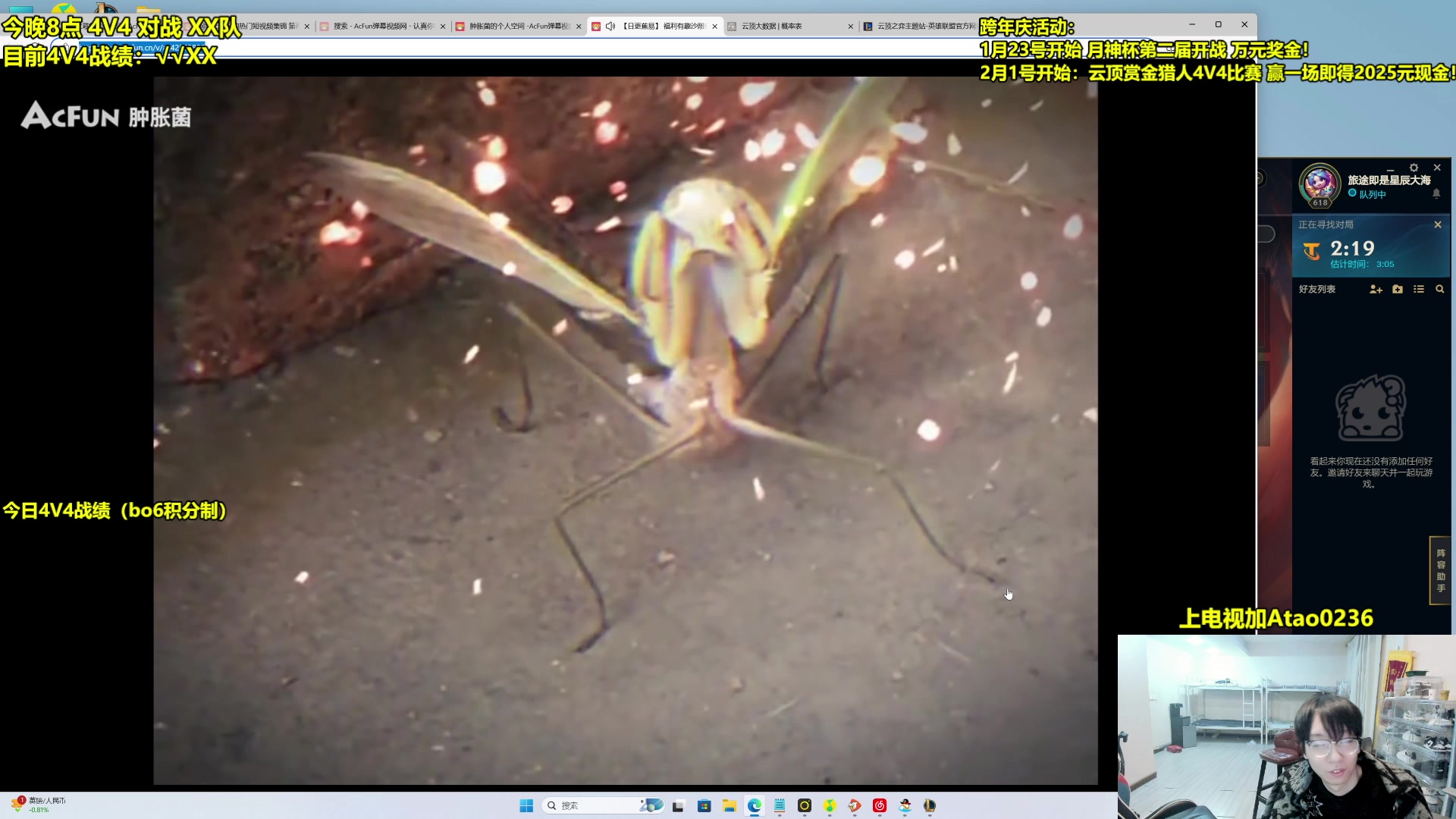Open File Explorer from taskbar
Viewport: 1456px width, 819px height.
(x=730, y=805)
